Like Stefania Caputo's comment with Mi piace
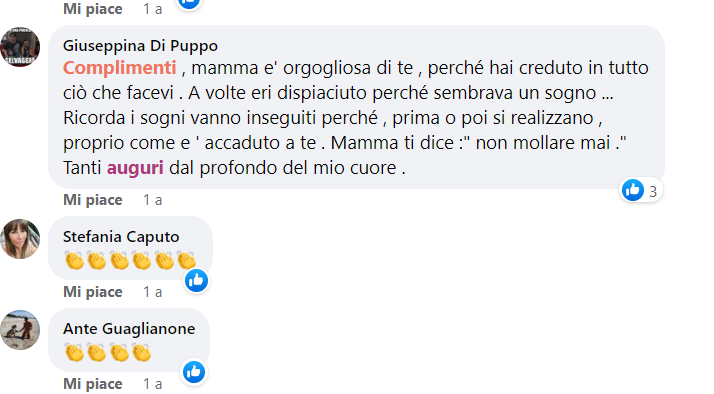Viewport: 714px width, 394px height. pyautogui.click(x=93, y=292)
